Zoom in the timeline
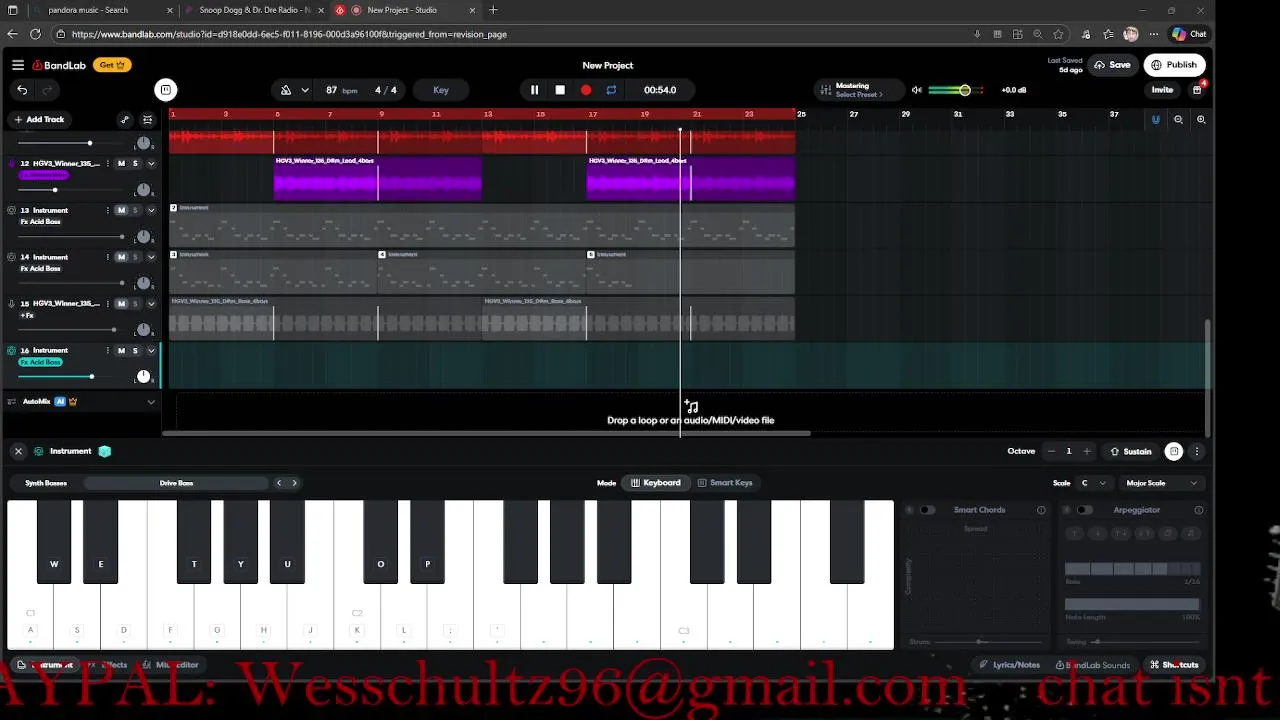 click(1201, 119)
